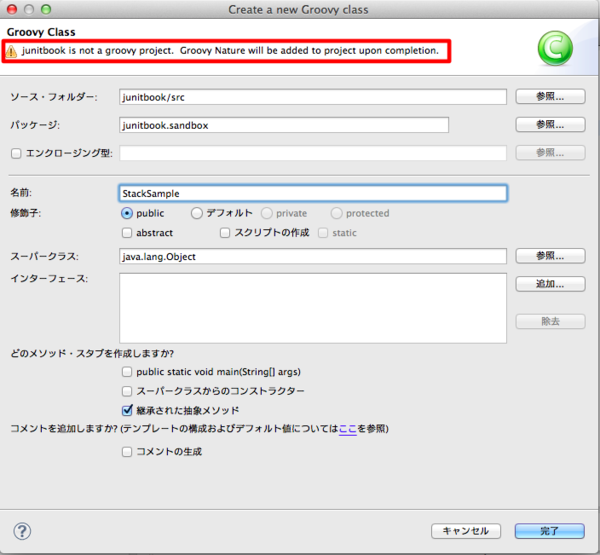The image size is (600, 555).
Task: Click the name field containing StackSample
Action: click(x=313, y=193)
